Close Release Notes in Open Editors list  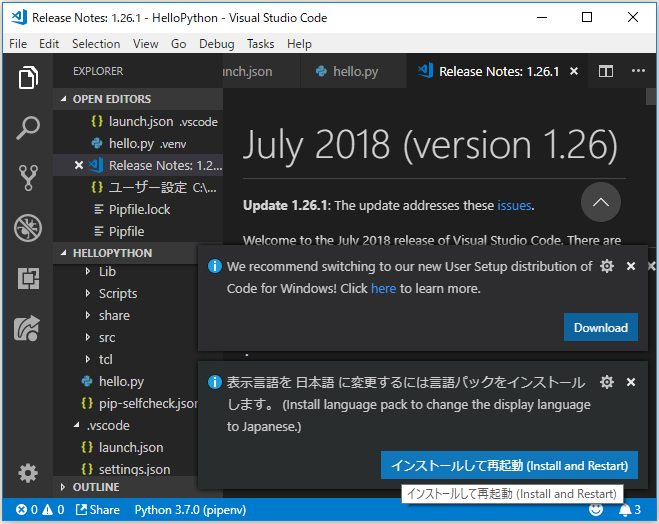click(x=79, y=165)
